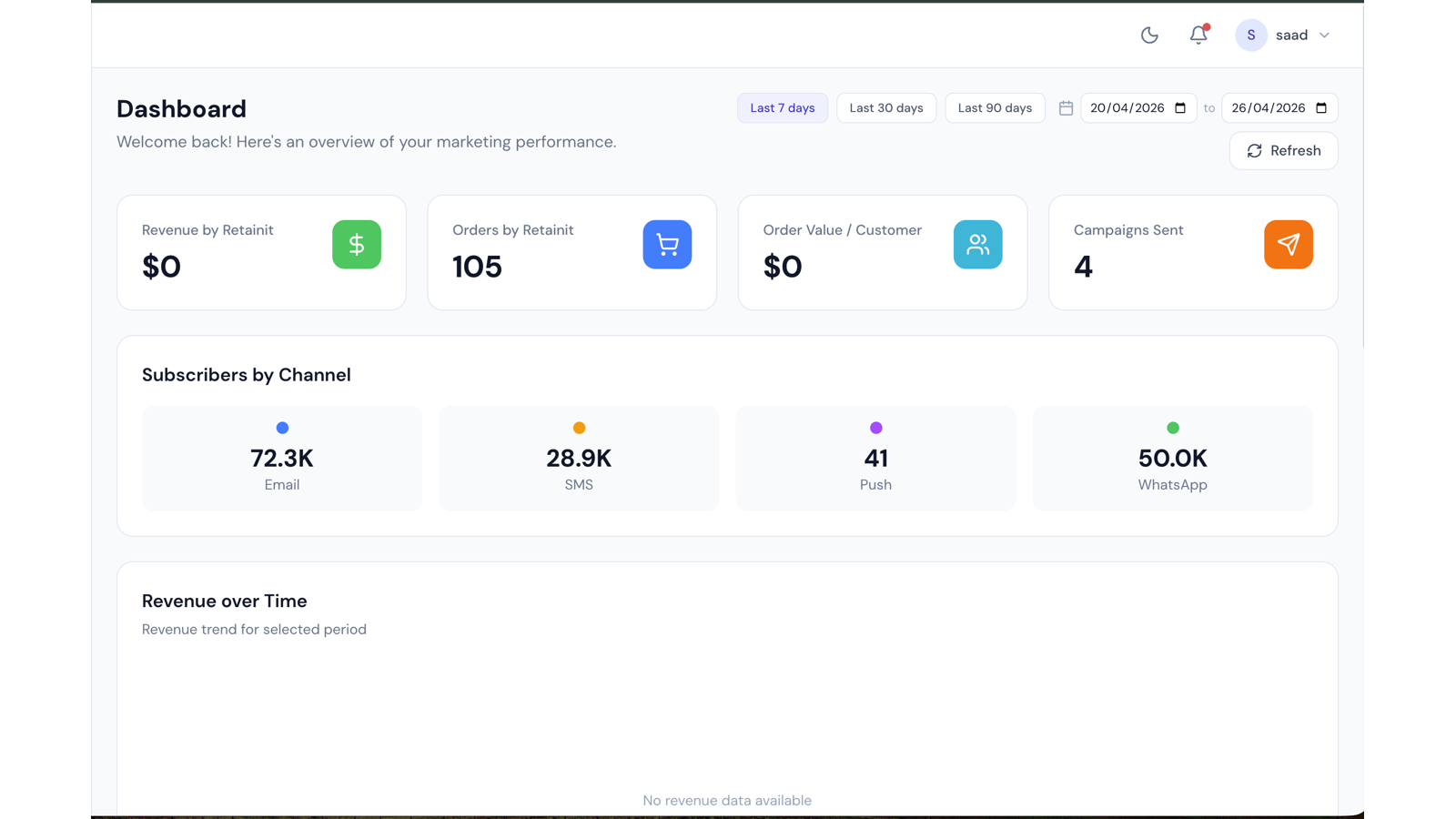The image size is (1456, 819).
Task: Click the Campaigns Sent value 4
Action: [1083, 267]
